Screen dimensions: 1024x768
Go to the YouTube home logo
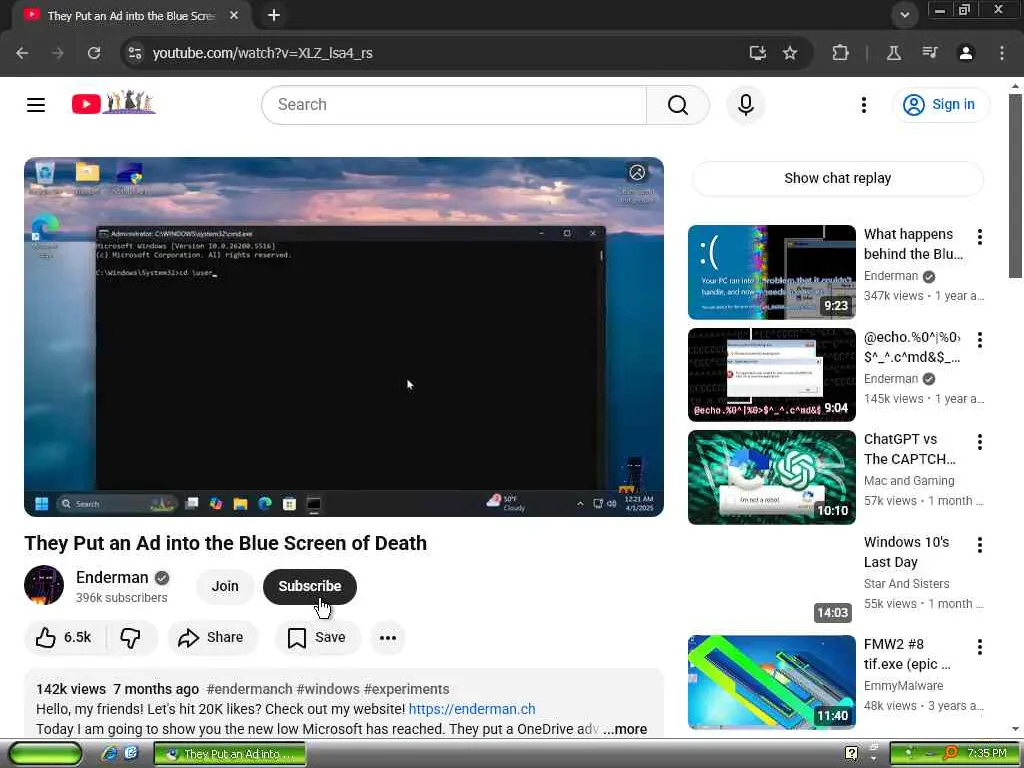pos(114,103)
